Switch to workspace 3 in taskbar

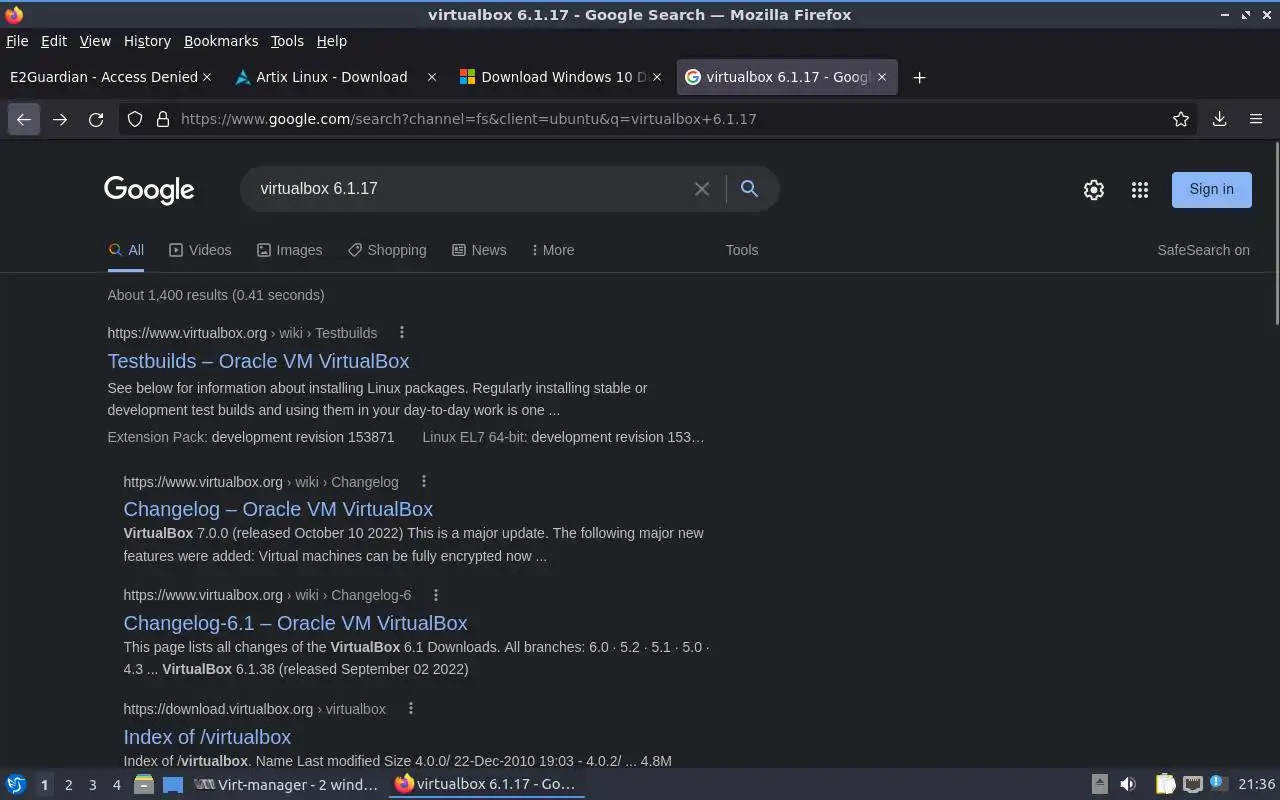coord(92,785)
